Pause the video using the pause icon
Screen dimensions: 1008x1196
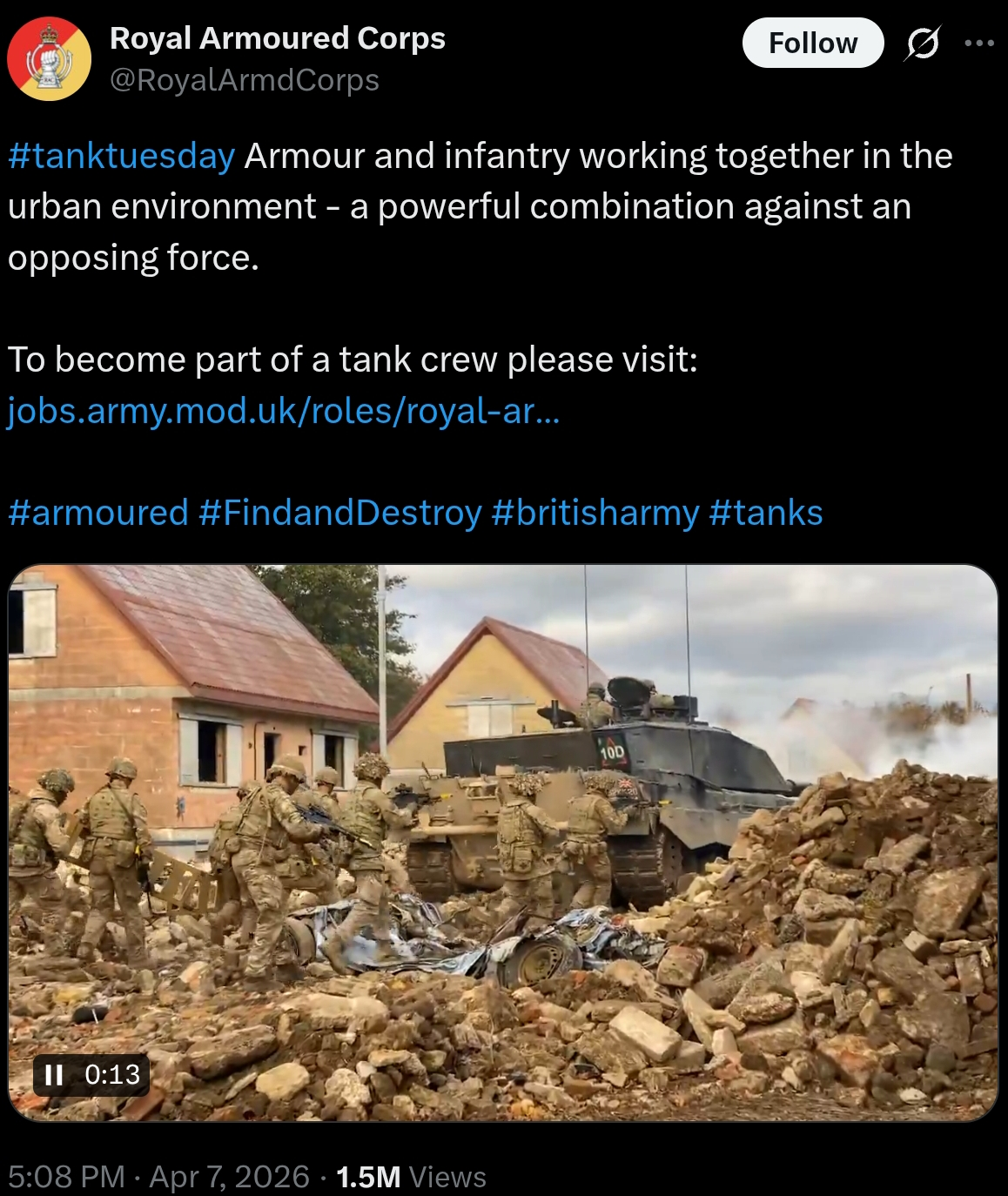click(54, 1075)
